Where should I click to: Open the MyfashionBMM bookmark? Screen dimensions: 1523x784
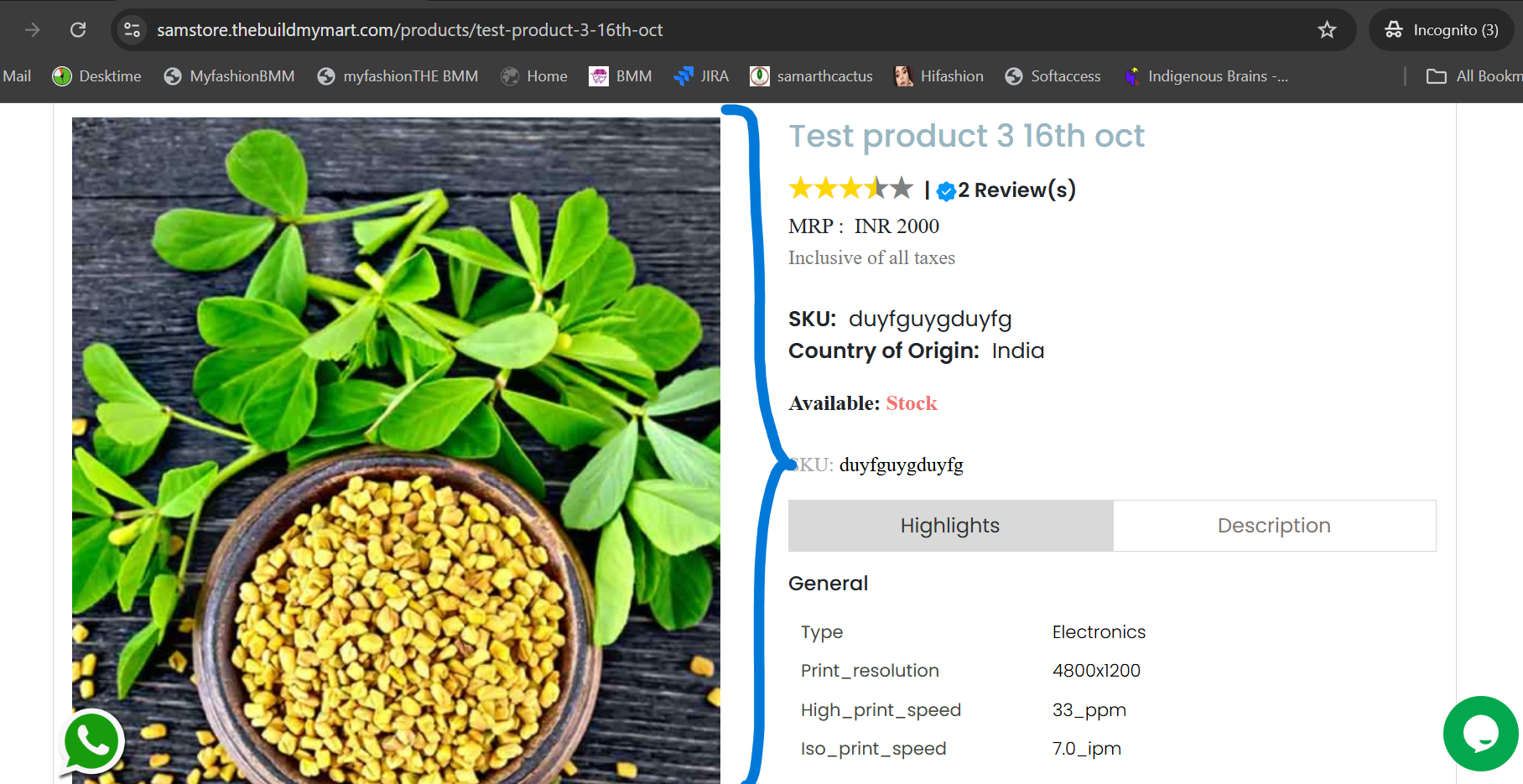point(229,76)
